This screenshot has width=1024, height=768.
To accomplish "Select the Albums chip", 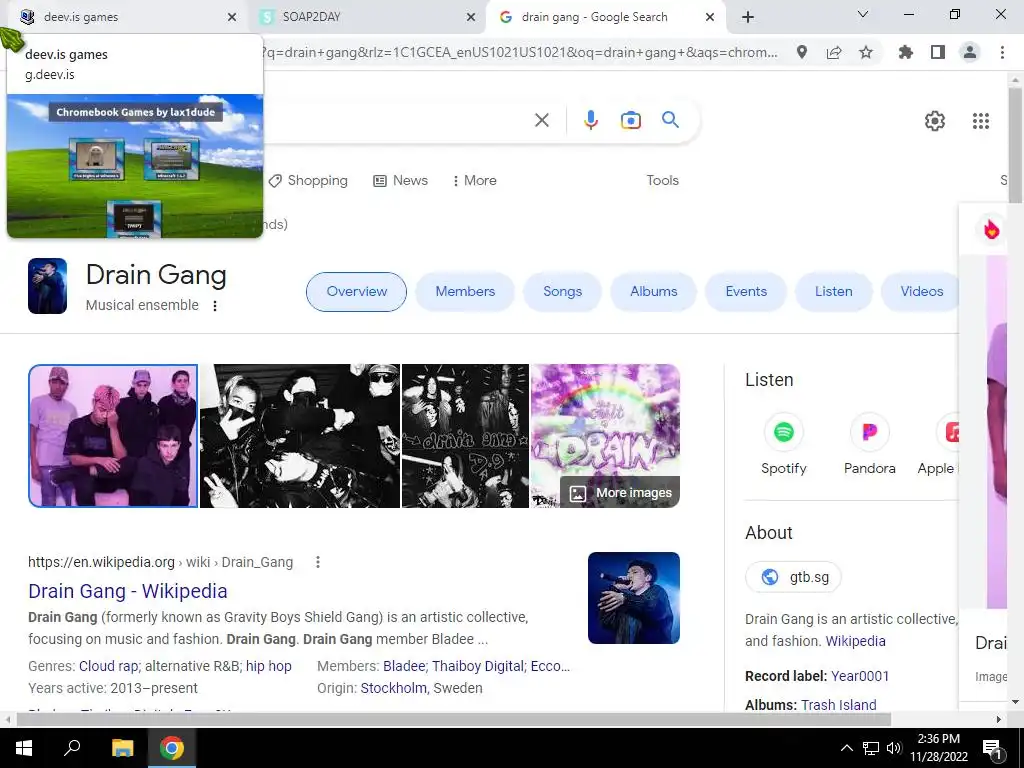I will pos(654,292).
